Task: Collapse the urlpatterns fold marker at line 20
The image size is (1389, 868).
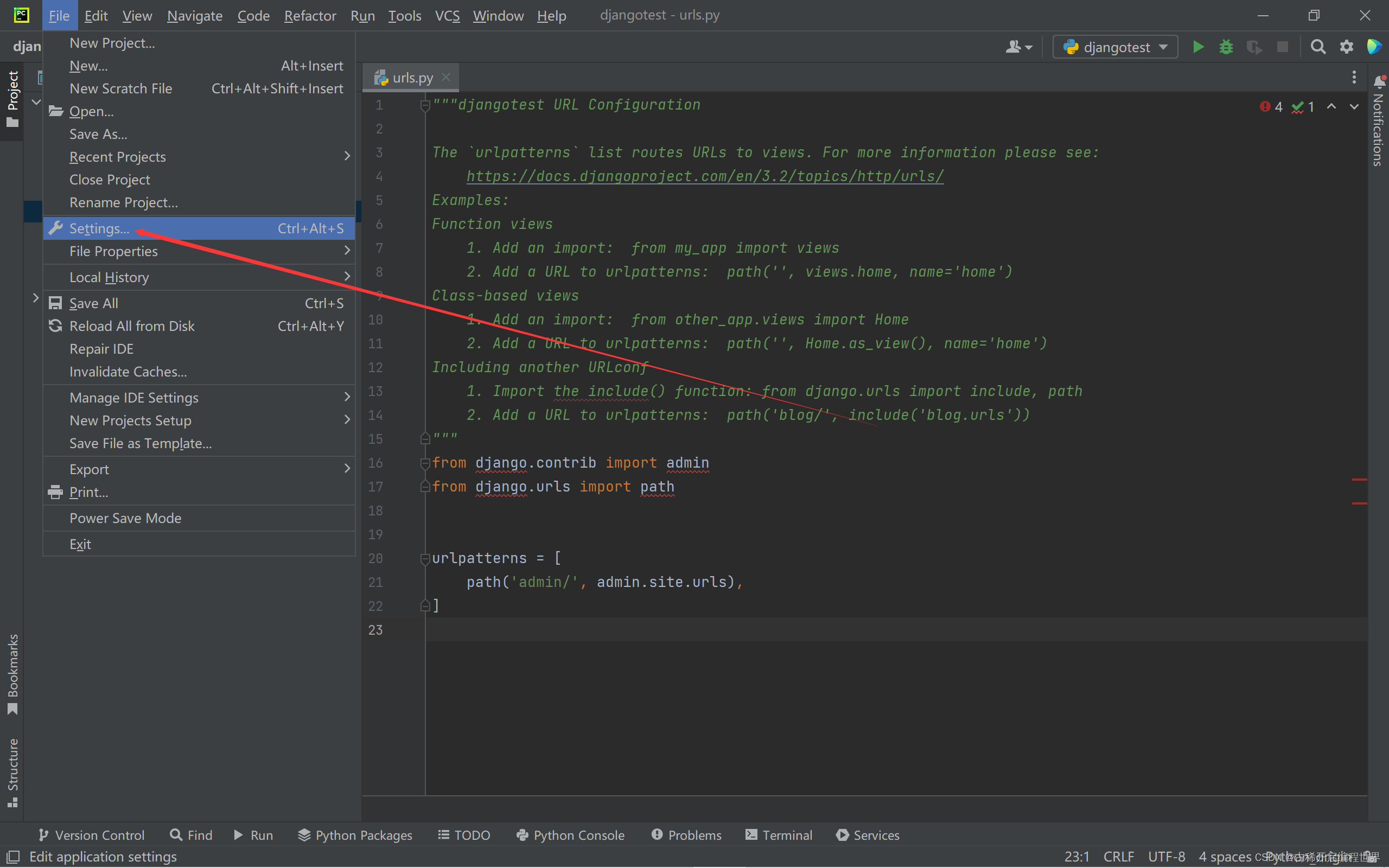Action: point(425,558)
